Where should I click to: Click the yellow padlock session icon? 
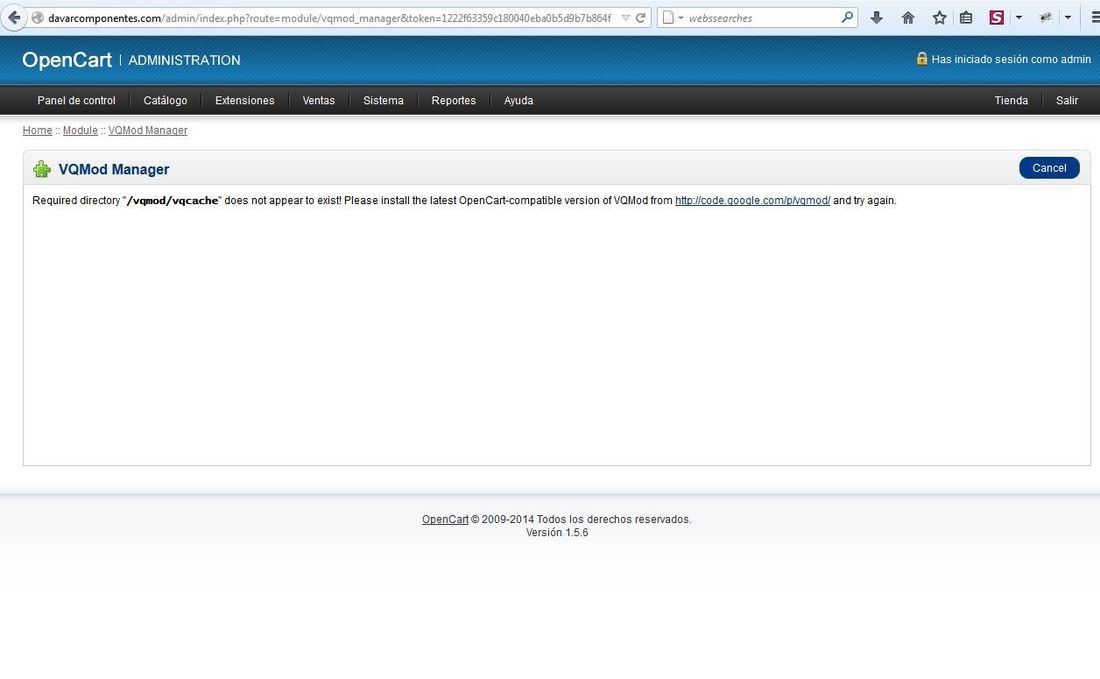pyautogui.click(x=922, y=58)
